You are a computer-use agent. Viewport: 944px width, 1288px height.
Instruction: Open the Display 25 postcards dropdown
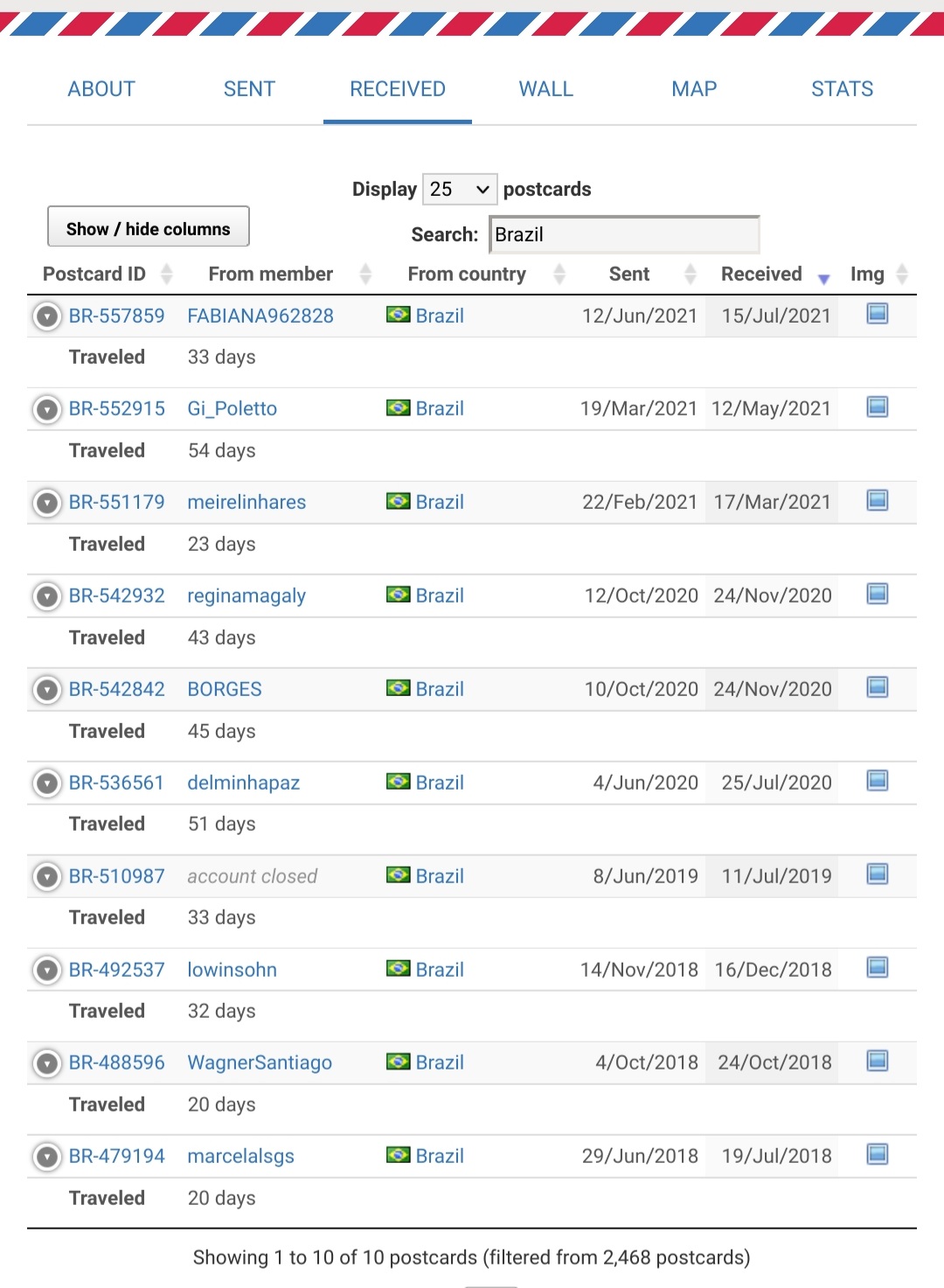click(x=460, y=189)
